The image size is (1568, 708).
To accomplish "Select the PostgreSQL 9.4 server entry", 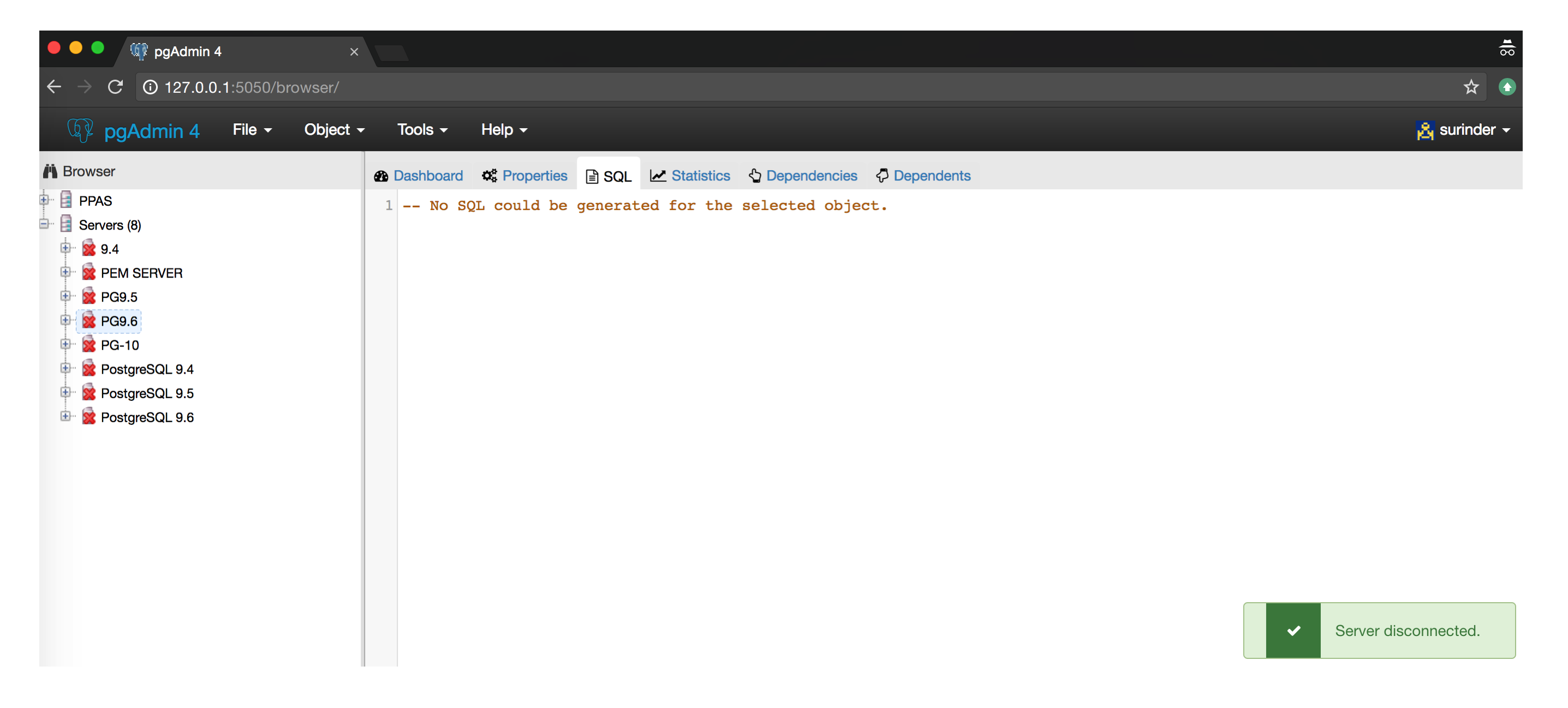I will pyautogui.click(x=147, y=369).
